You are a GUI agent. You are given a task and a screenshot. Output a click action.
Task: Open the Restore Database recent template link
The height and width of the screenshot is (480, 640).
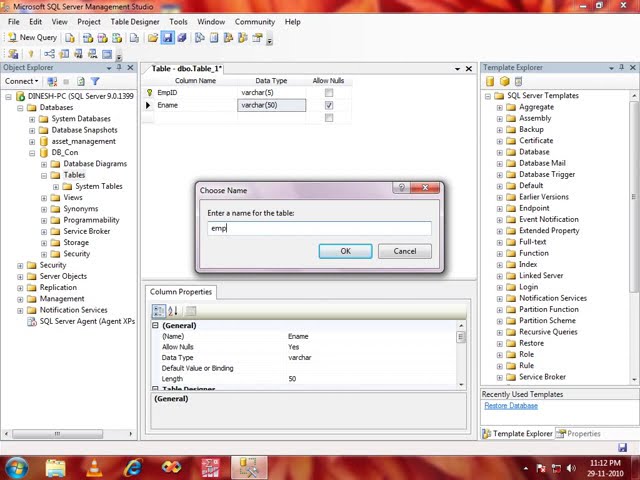pyautogui.click(x=511, y=406)
